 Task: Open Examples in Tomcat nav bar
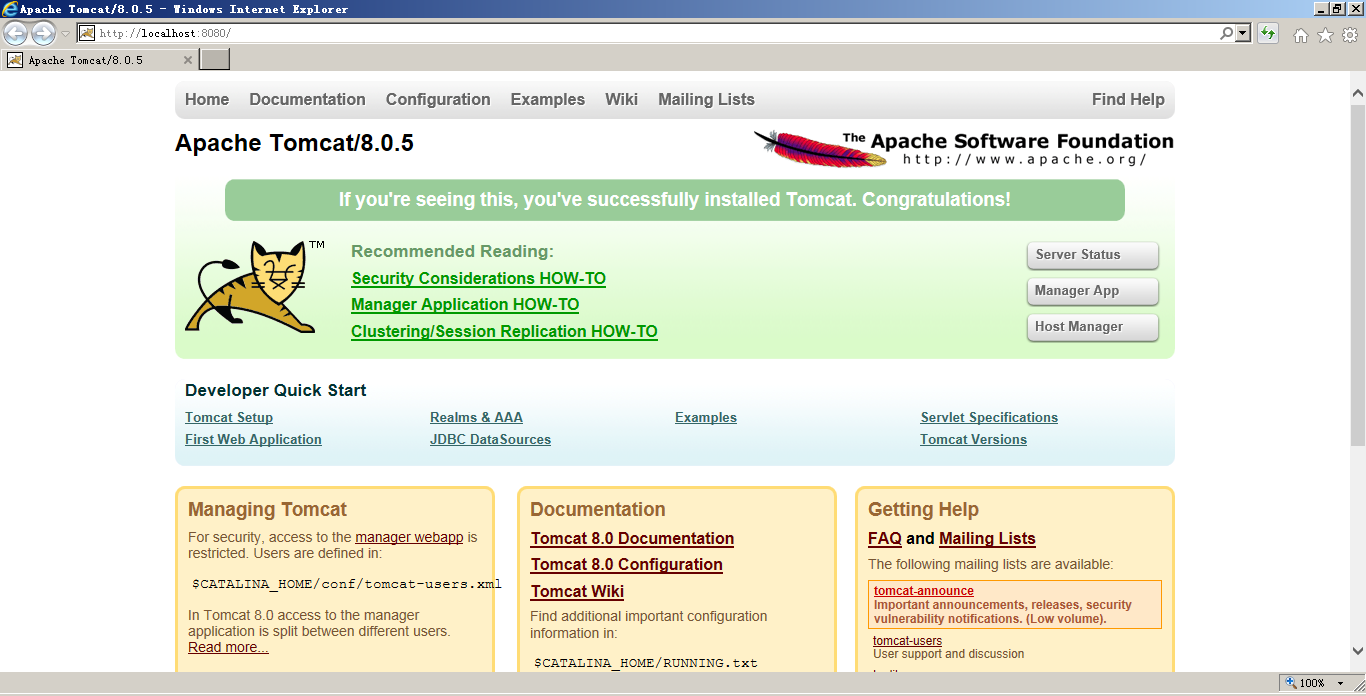click(x=547, y=99)
